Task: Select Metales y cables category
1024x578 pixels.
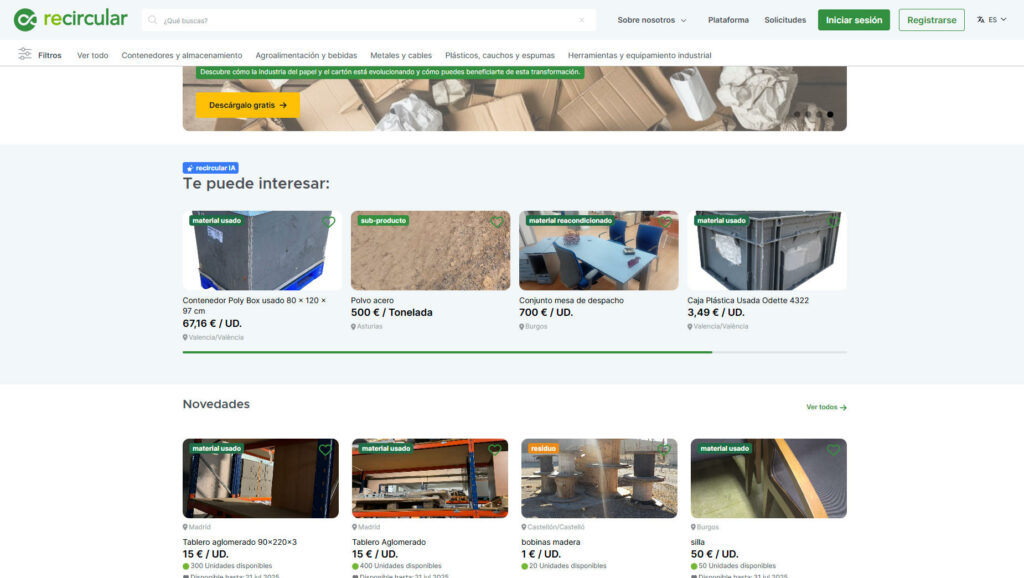Action: 401,56
